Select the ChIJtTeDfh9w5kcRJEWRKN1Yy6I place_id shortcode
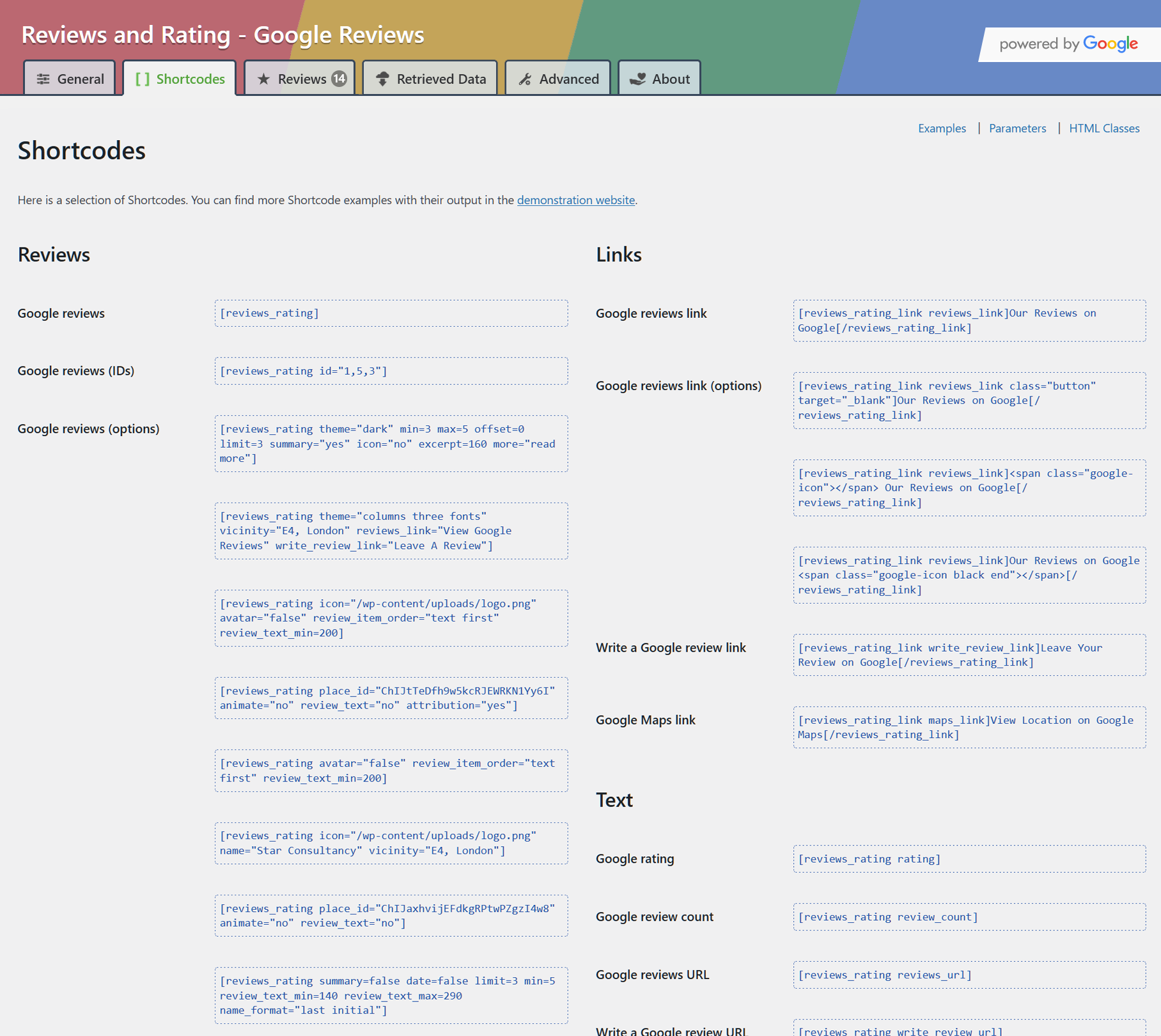 click(x=391, y=698)
